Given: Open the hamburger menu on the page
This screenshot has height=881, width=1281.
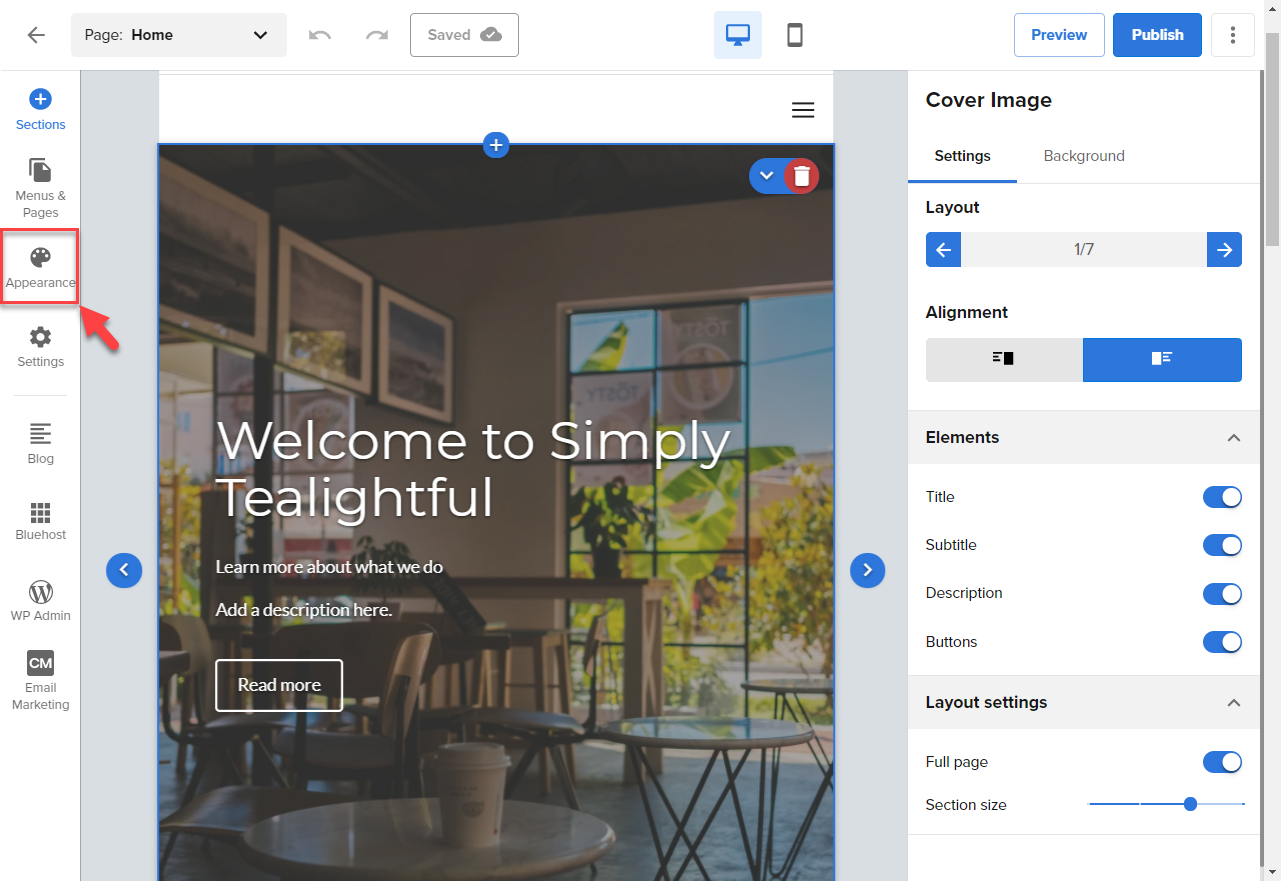Looking at the screenshot, I should point(803,110).
